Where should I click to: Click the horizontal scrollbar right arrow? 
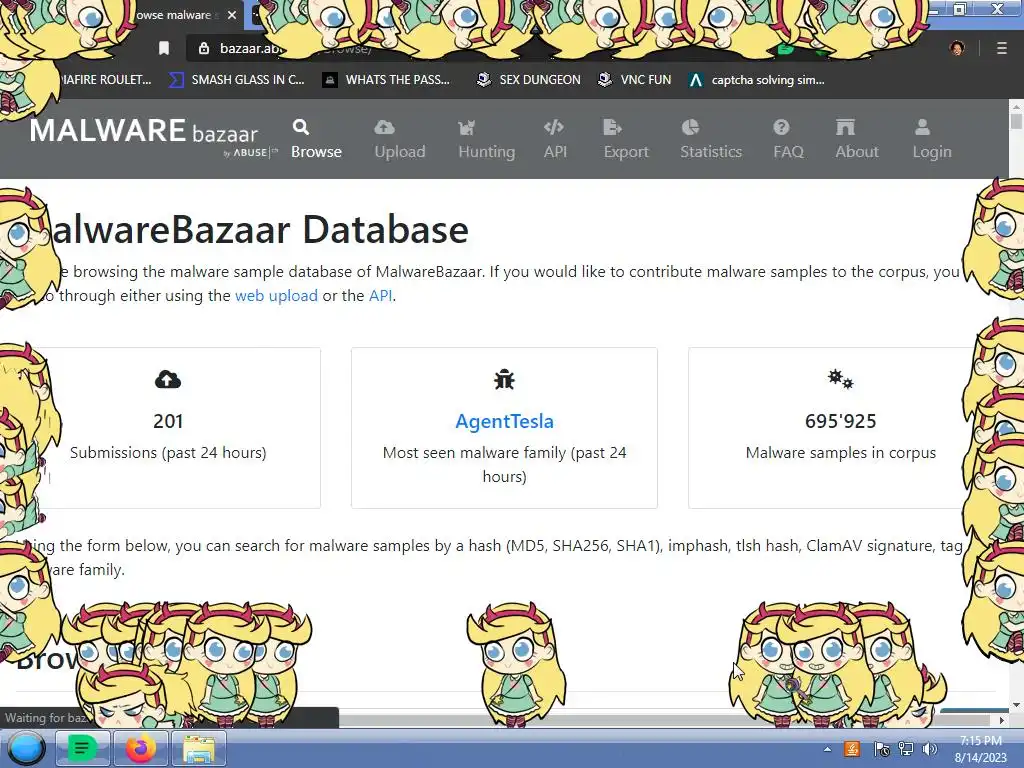(x=1001, y=720)
